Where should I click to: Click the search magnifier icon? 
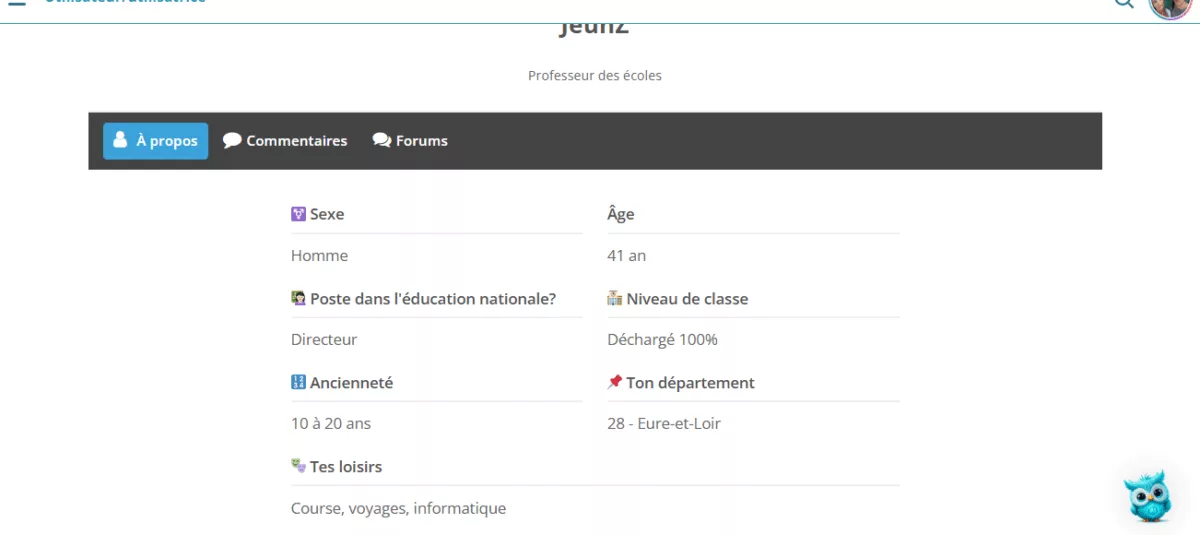point(1124,4)
